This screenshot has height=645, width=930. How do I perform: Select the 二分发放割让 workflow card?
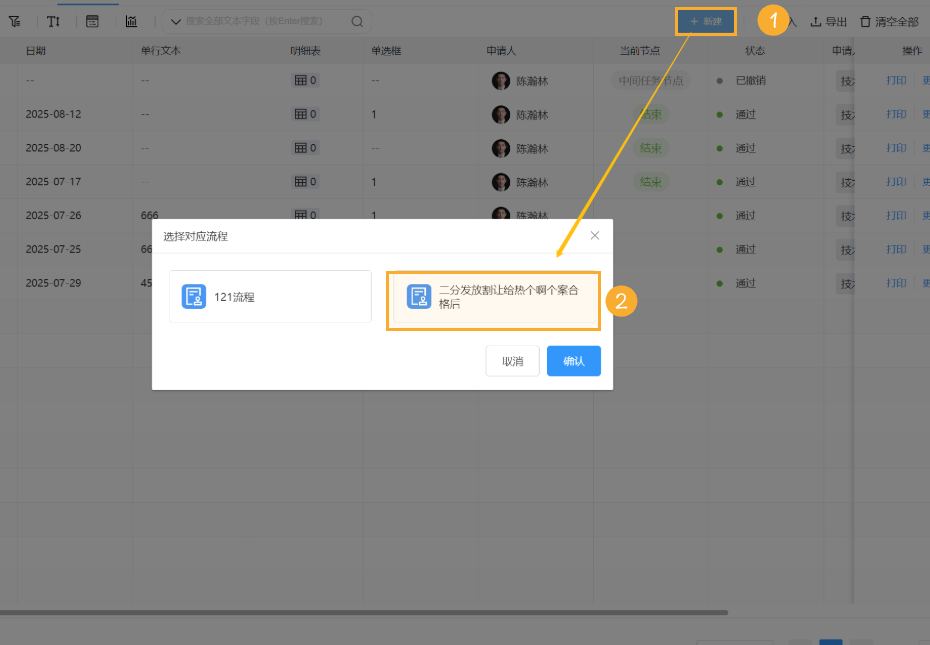click(493, 297)
